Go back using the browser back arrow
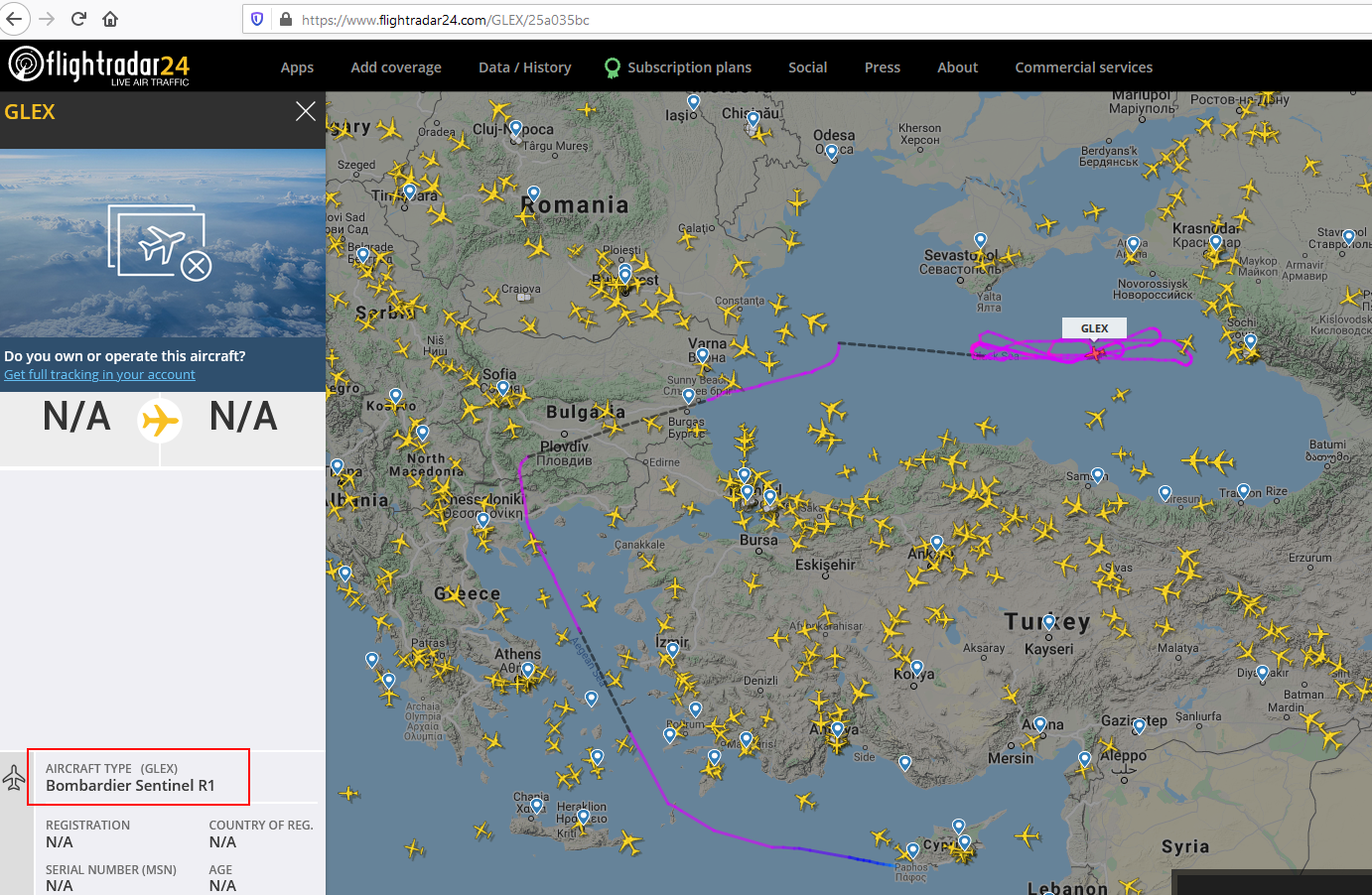Viewport: 1372px width, 895px height. tap(15, 19)
